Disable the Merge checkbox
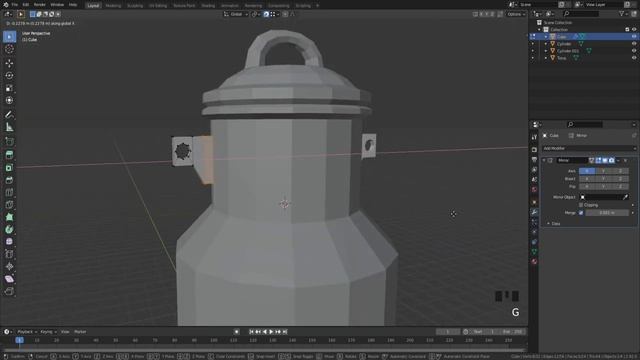This screenshot has width=640, height=360. click(x=581, y=213)
